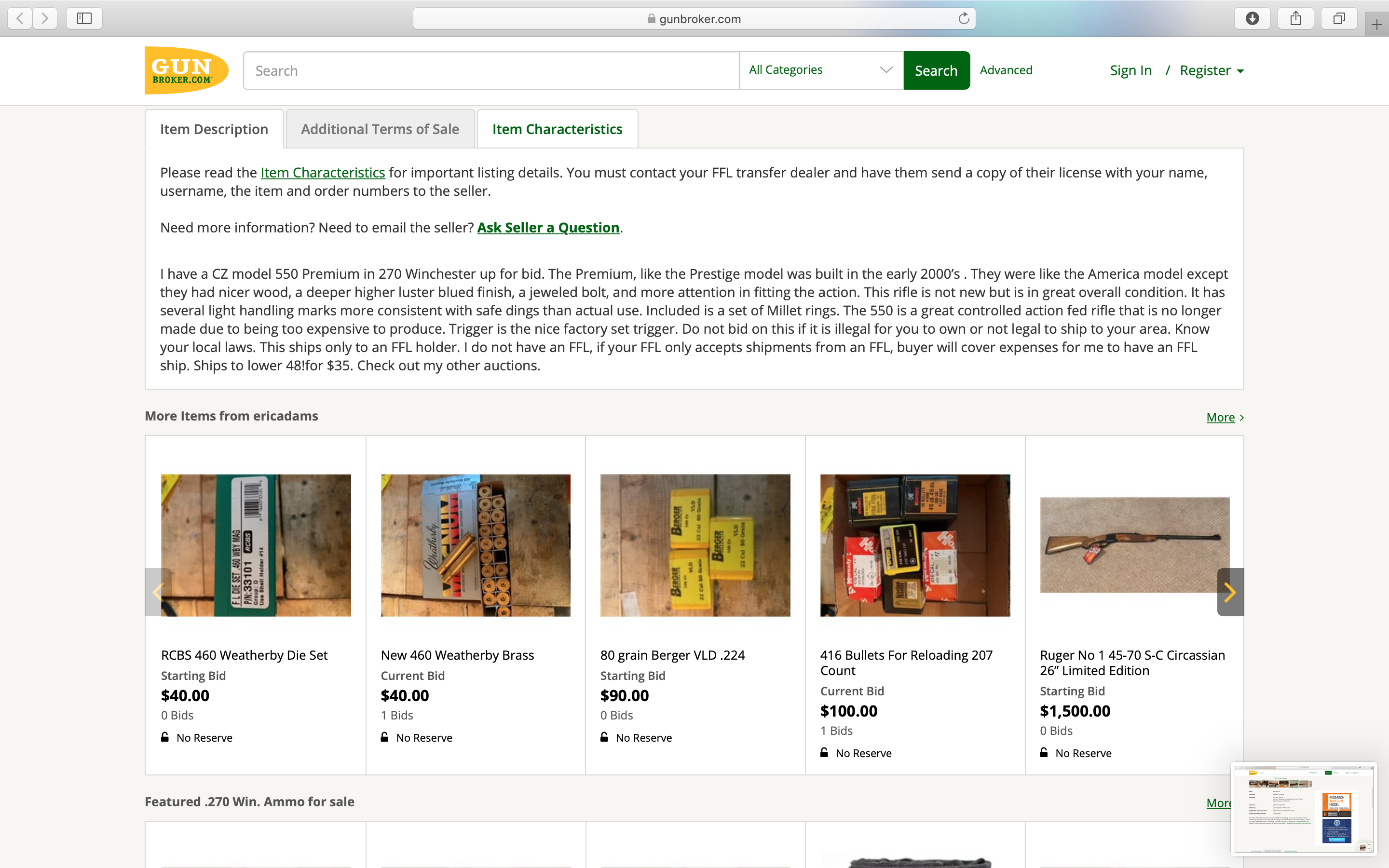
Task: Open the New 460 Weatherby Brass photo
Action: pos(475,545)
